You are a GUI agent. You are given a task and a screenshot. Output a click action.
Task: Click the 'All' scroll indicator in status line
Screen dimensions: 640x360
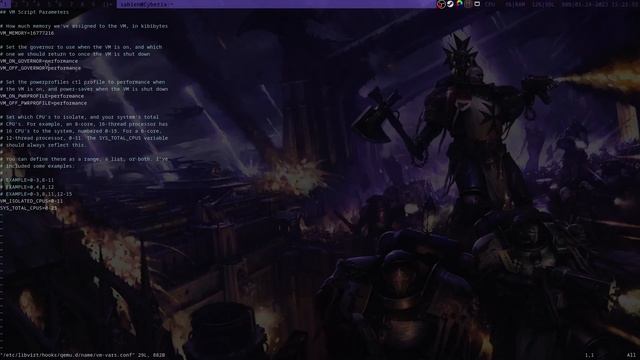631,356
